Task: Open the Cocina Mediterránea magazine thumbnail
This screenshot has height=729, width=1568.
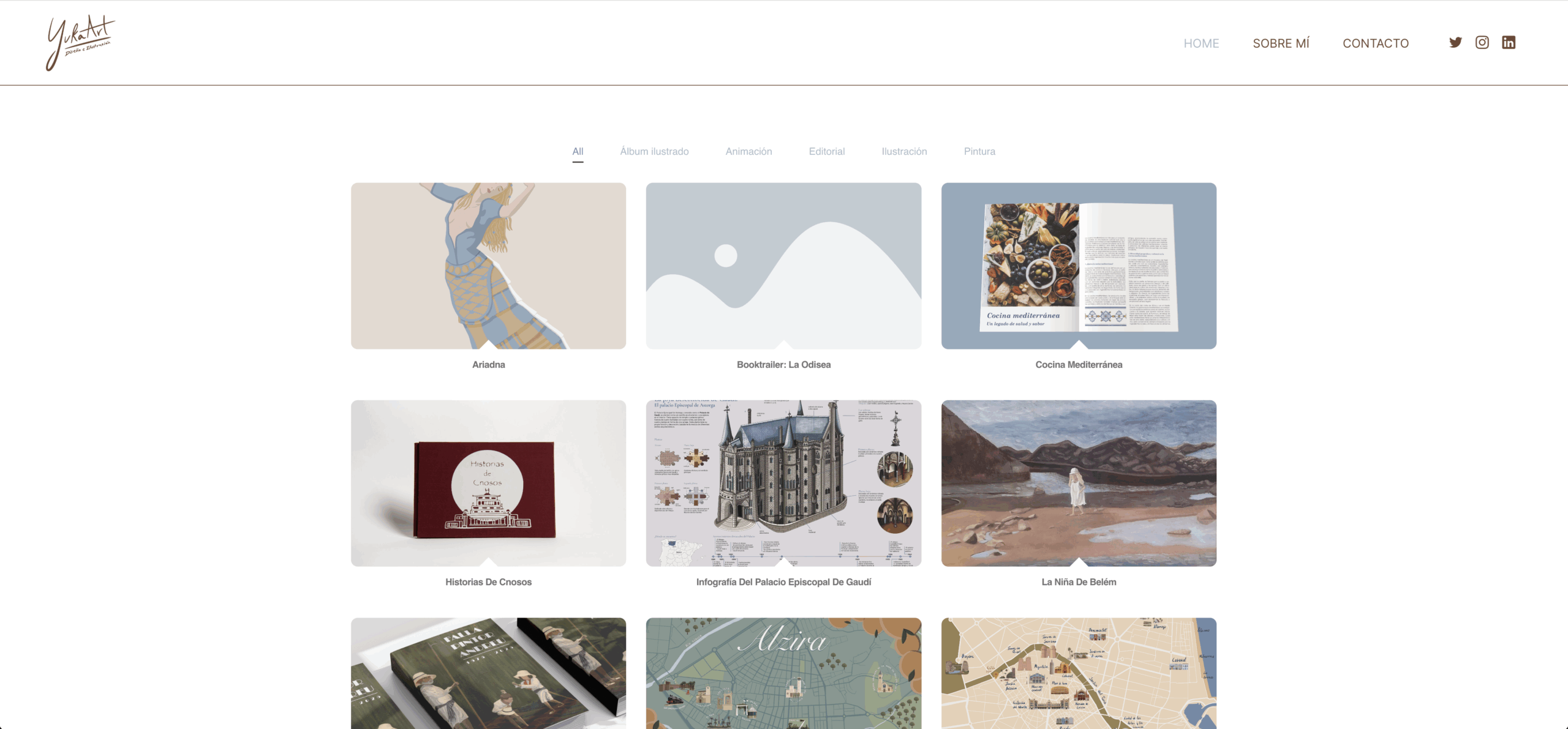Action: click(1079, 266)
